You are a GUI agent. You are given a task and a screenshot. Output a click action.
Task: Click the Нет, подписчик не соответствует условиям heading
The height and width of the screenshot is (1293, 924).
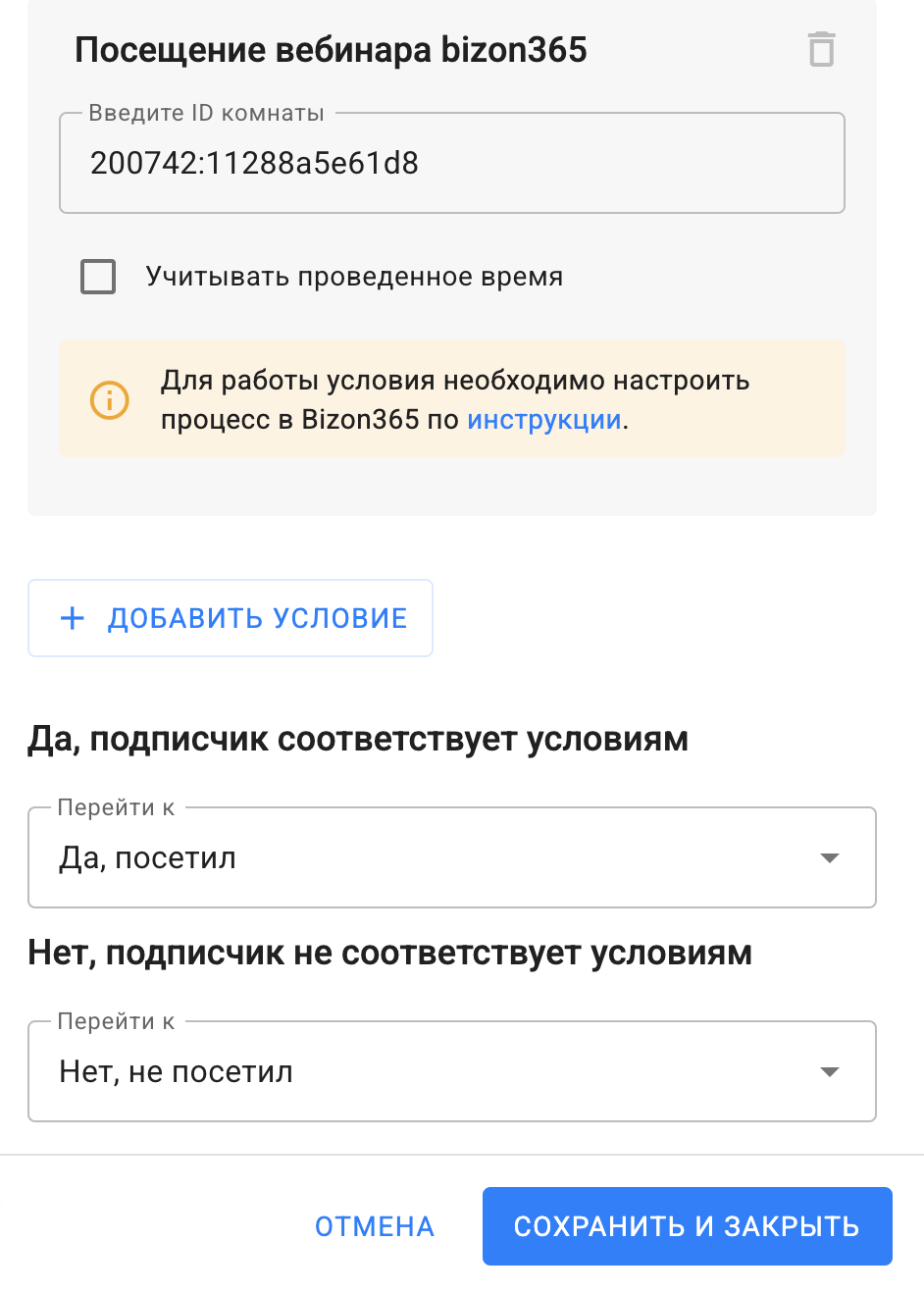[389, 953]
